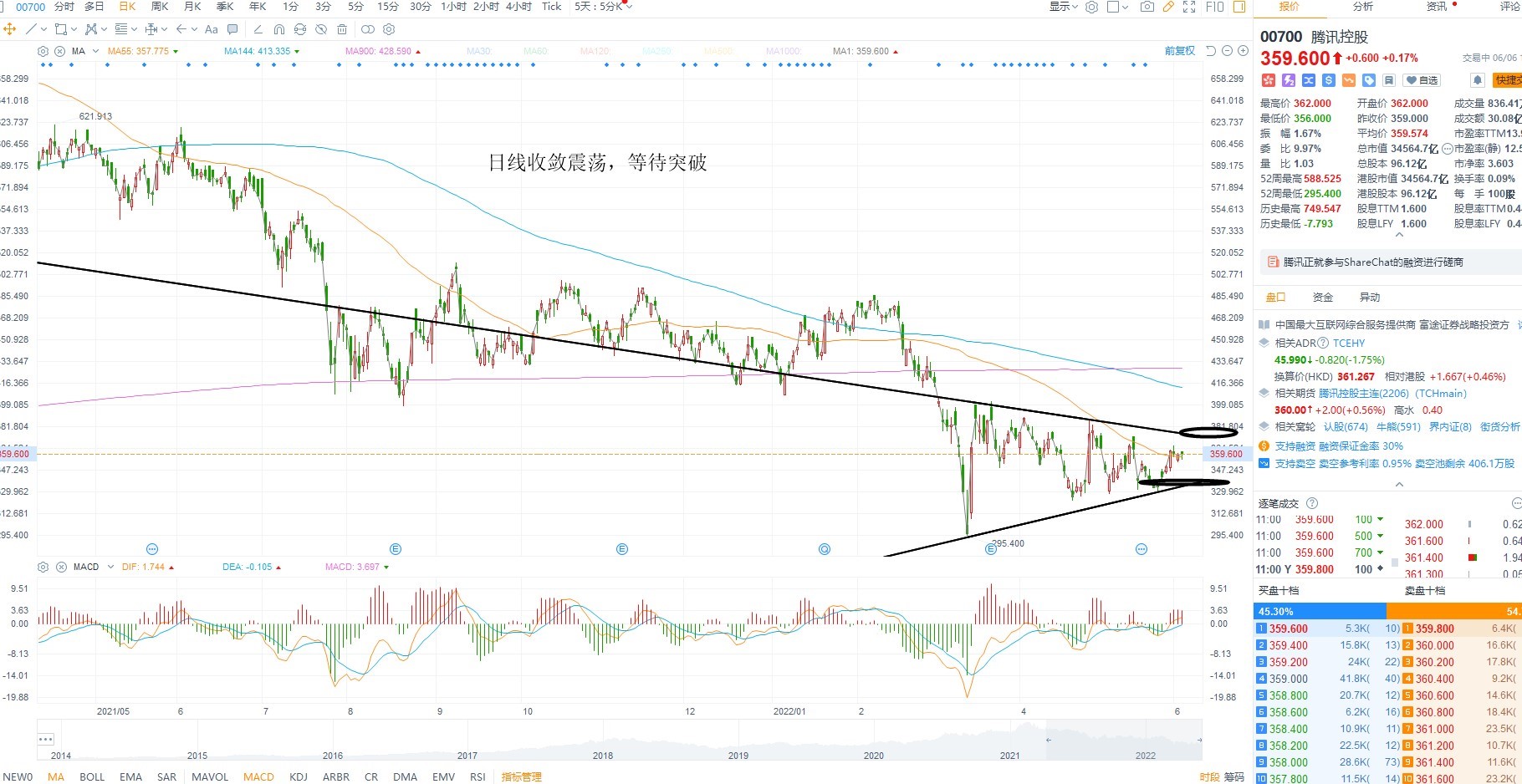Screen dimensions: 1522x784
Task: Zoom out the chart with minus button
Action: [x=1227, y=51]
